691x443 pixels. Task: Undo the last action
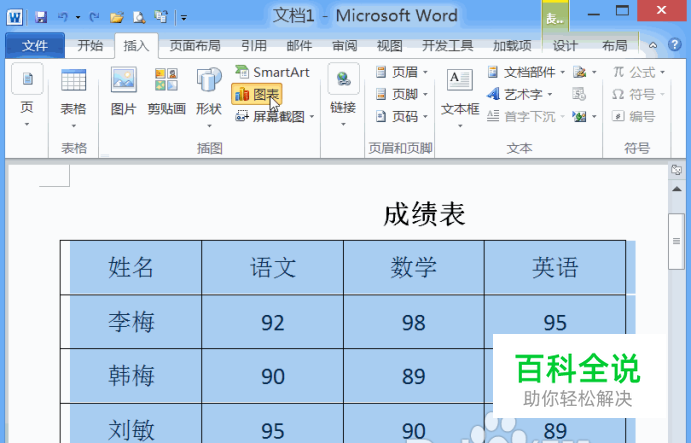(x=63, y=17)
